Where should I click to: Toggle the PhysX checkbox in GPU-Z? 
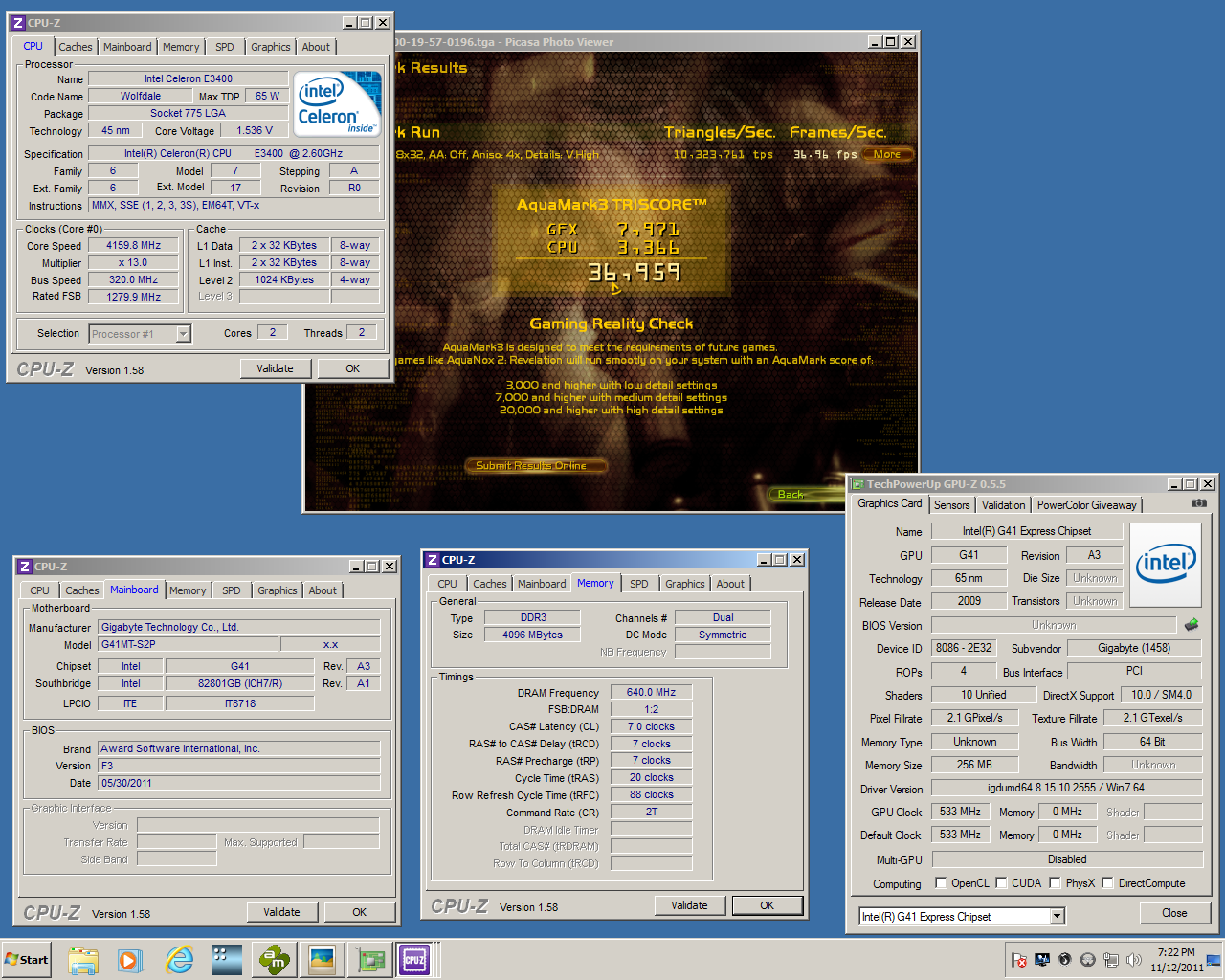[x=1055, y=883]
